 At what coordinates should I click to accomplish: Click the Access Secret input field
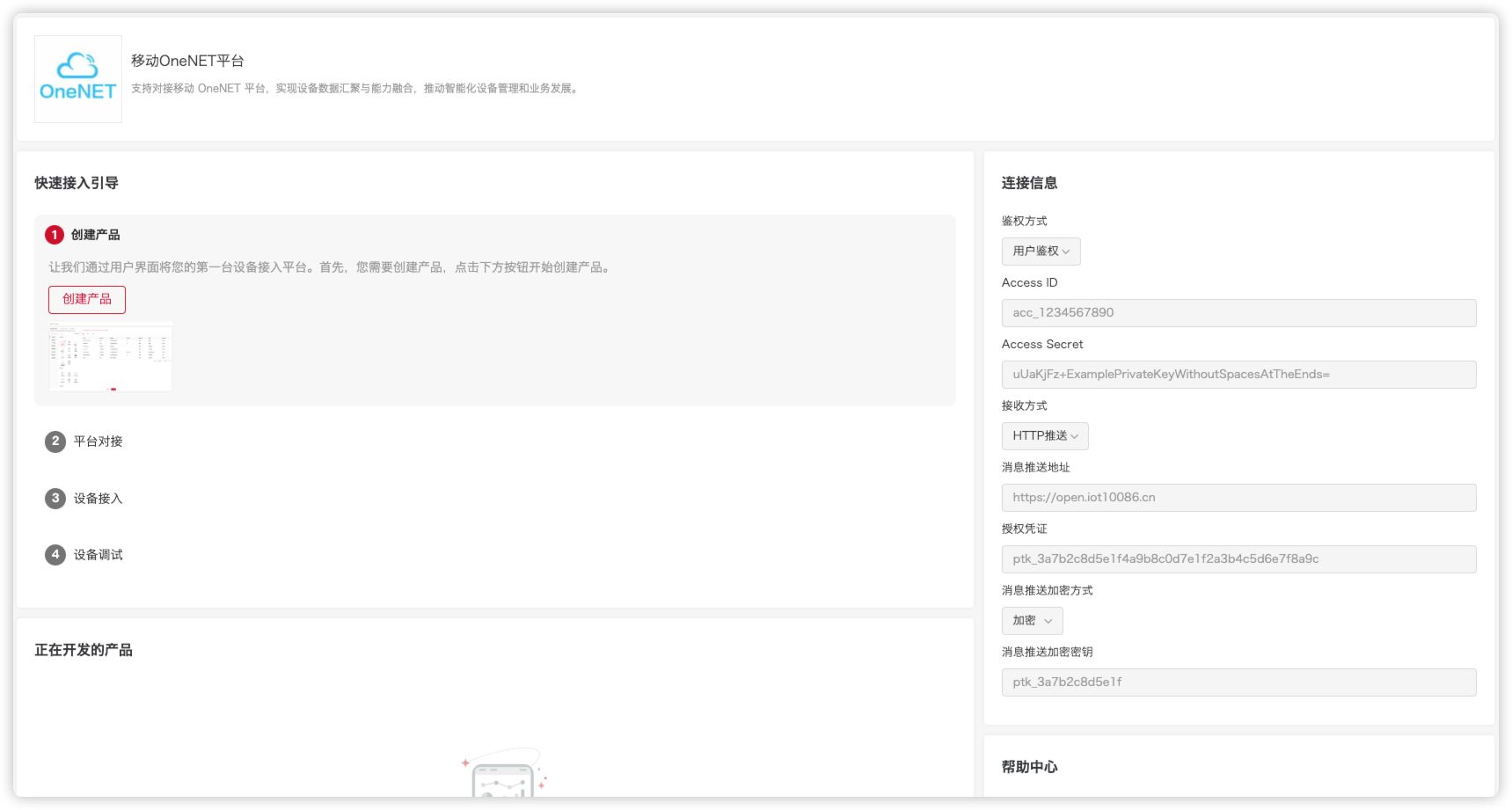(x=1238, y=375)
